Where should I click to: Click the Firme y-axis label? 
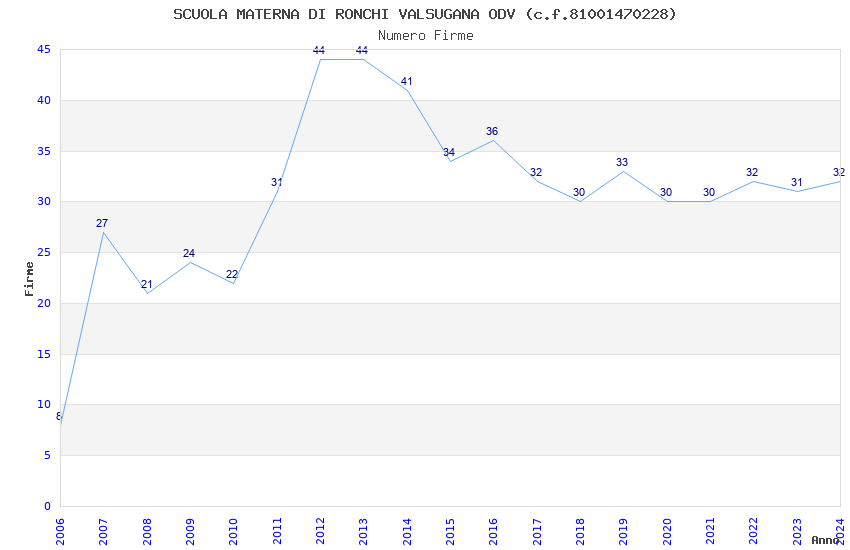click(29, 279)
